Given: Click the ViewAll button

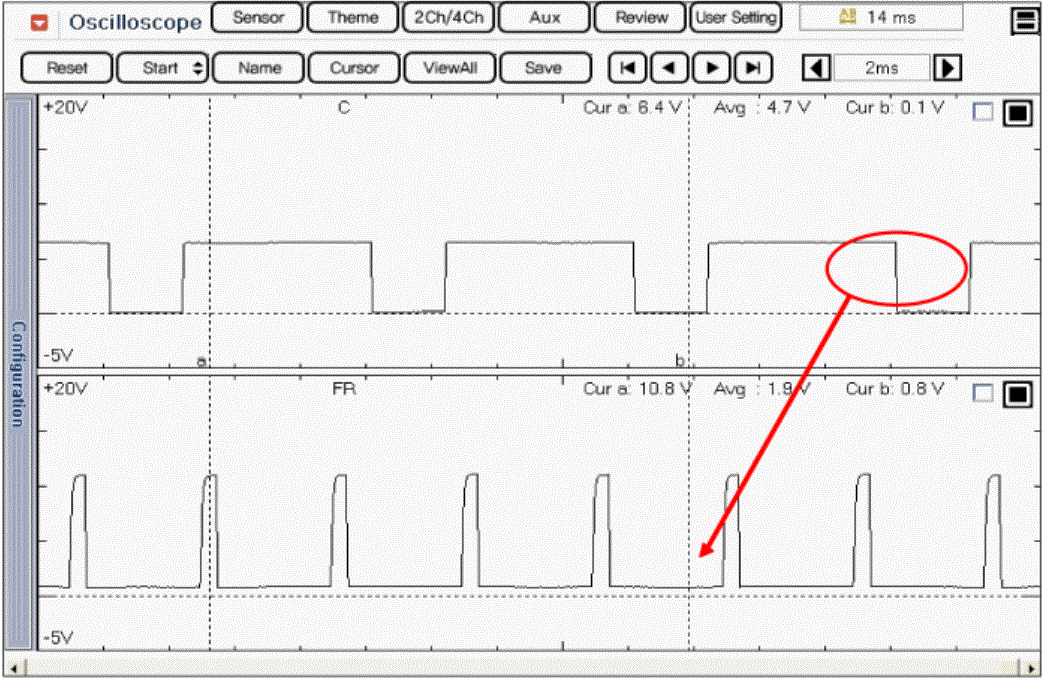Looking at the screenshot, I should (448, 68).
